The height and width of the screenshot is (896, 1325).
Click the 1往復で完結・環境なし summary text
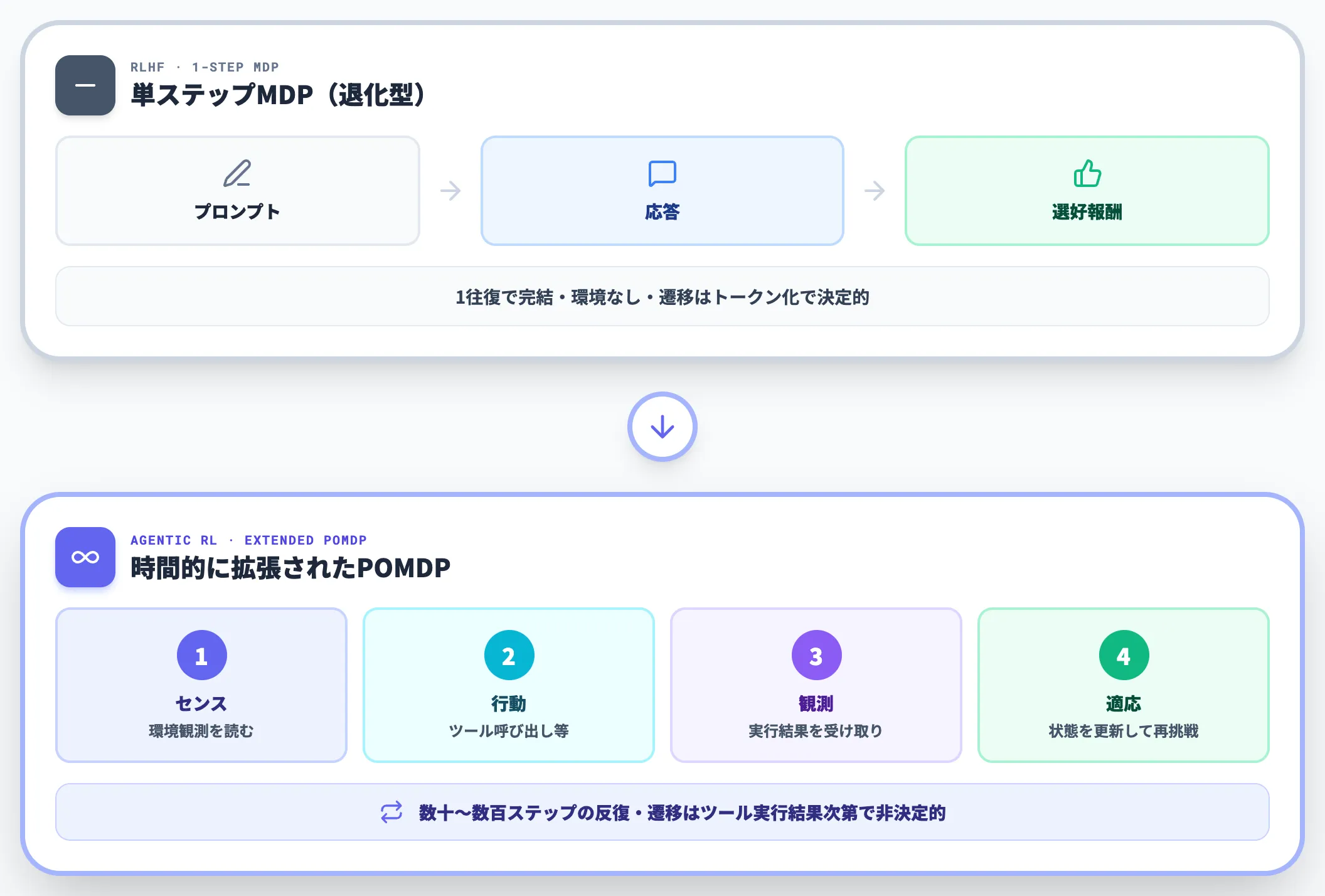coord(662,297)
